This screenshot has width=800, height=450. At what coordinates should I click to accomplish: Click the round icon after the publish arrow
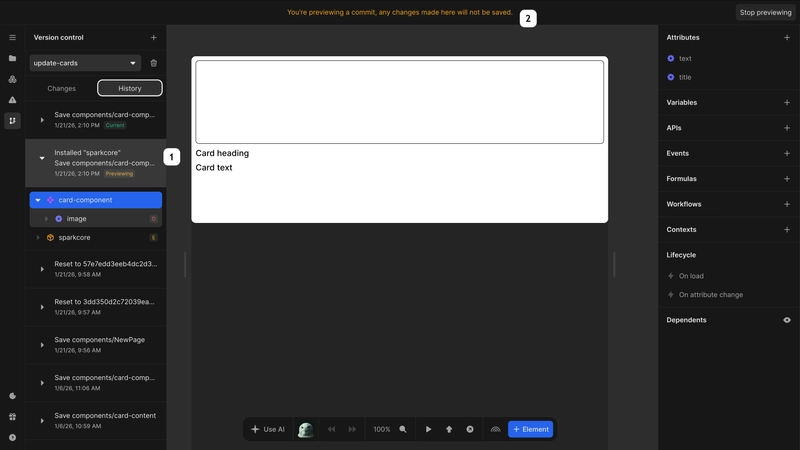pyautogui.click(x=470, y=430)
